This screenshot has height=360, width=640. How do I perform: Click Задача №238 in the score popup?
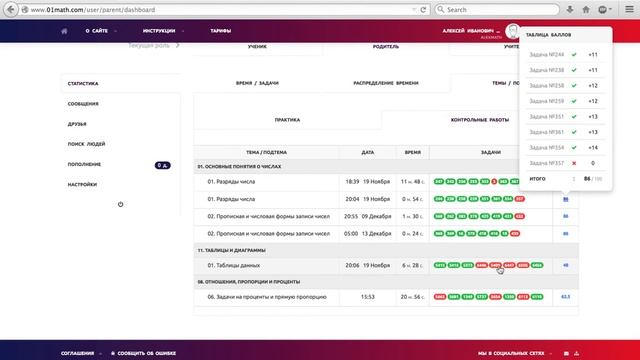point(547,70)
